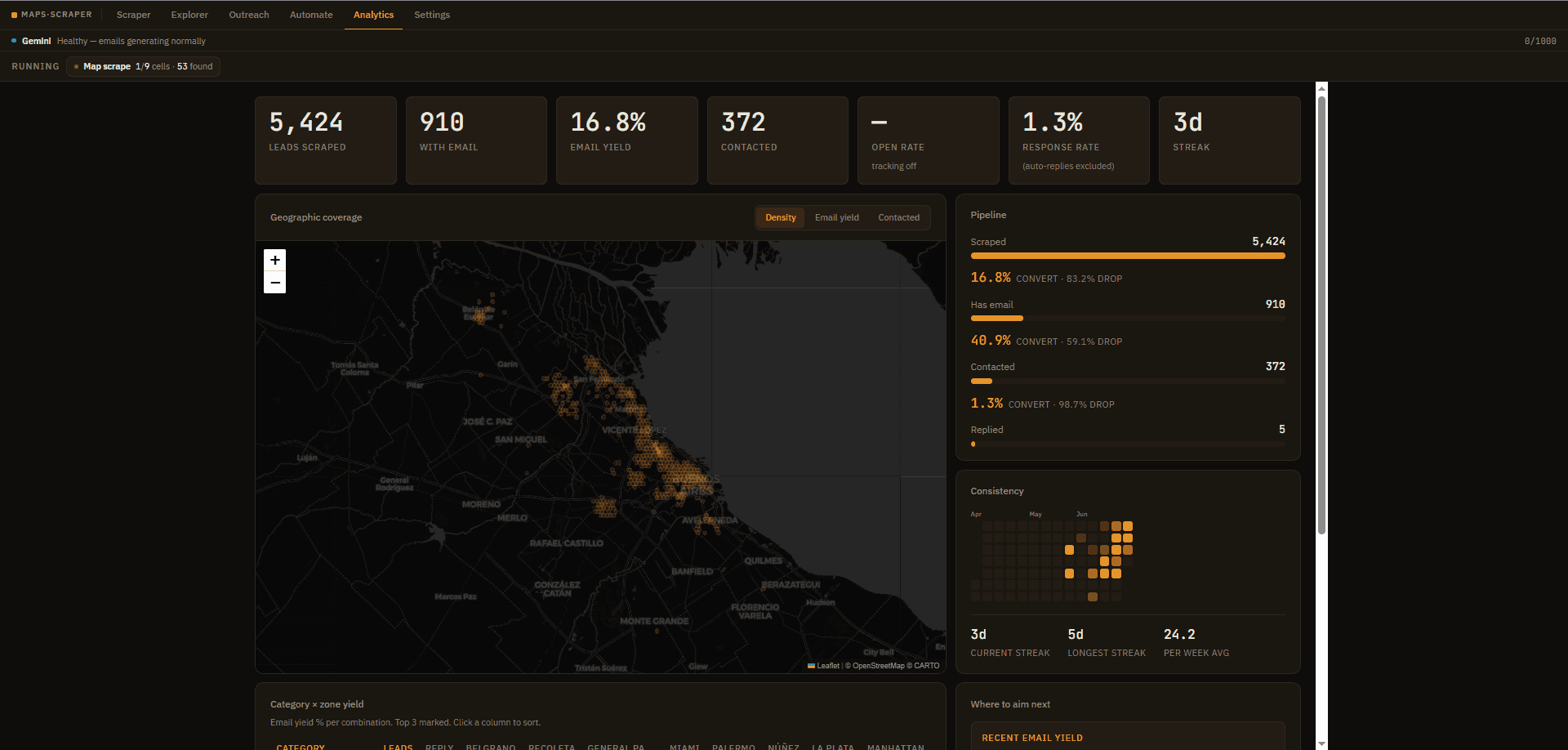Image resolution: width=1568 pixels, height=750 pixels.
Task: Zoom out the map with minus
Action: (x=275, y=283)
